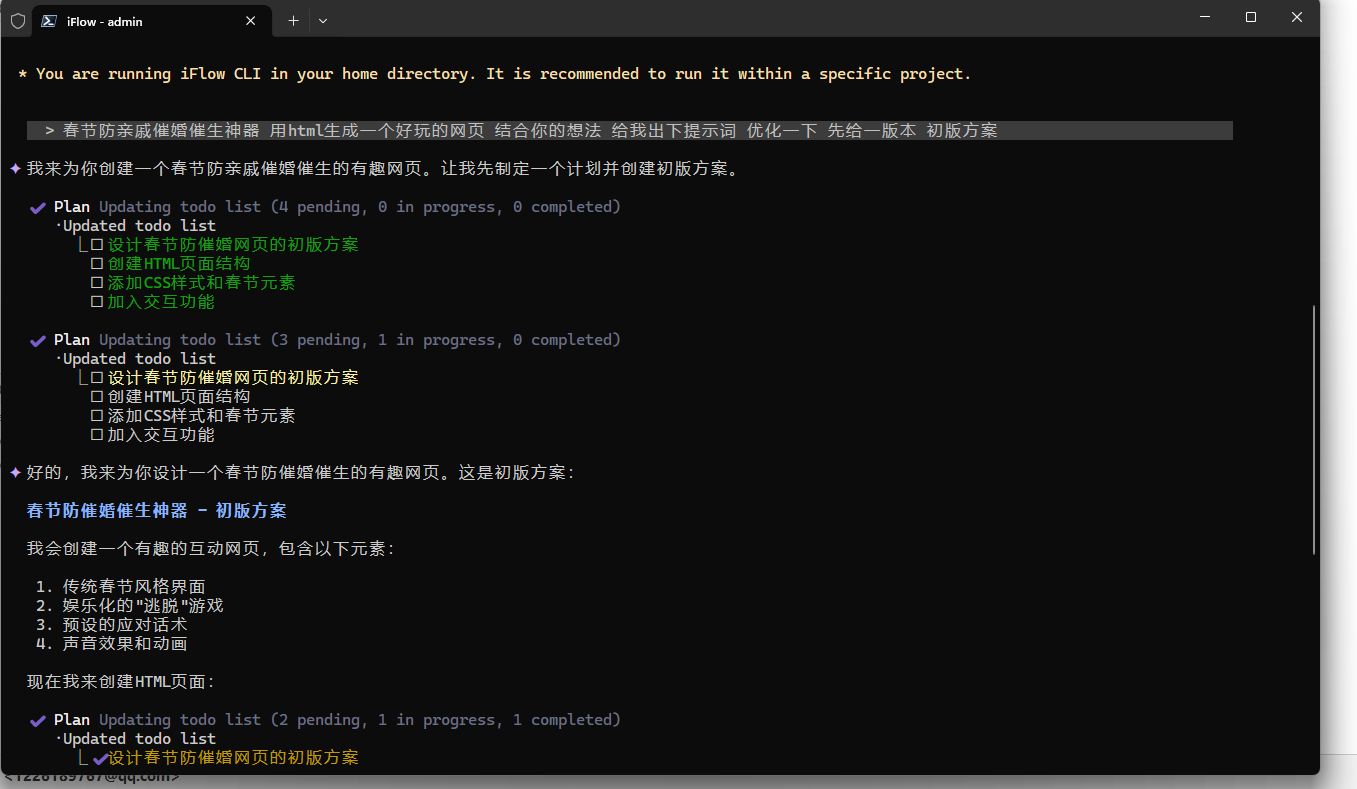
Task: Click the checkmark beside Plan with 4 pending
Action: coord(38,207)
